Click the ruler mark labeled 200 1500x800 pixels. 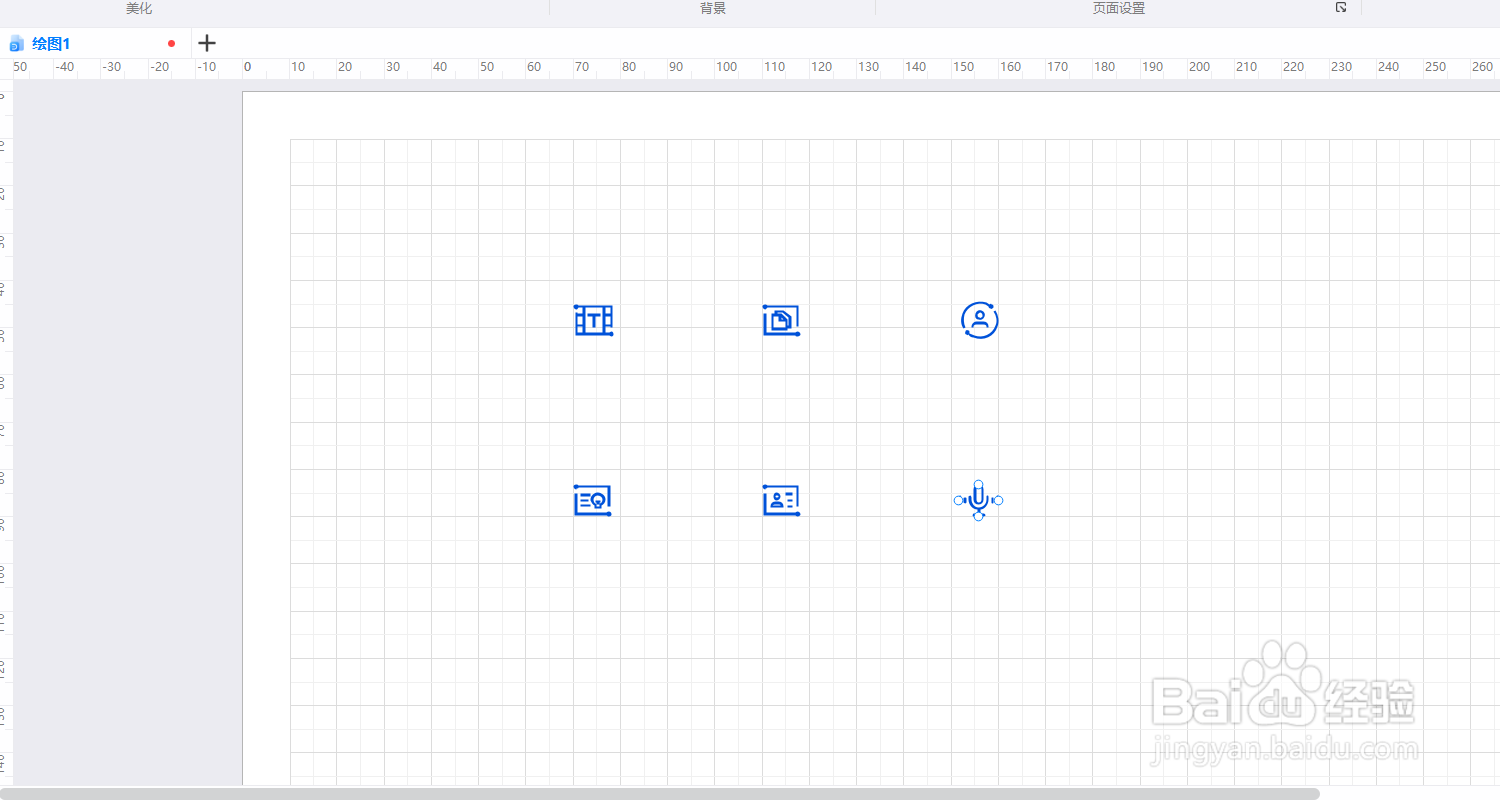1199,67
